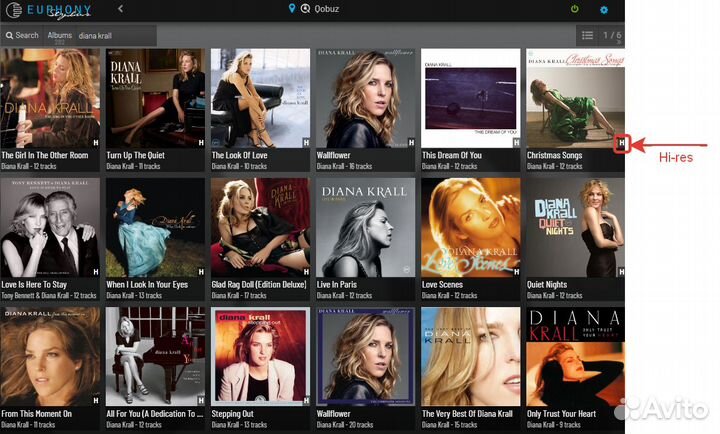The width and height of the screenshot is (720, 434).
Task: Click the Search button
Action: click(22, 35)
